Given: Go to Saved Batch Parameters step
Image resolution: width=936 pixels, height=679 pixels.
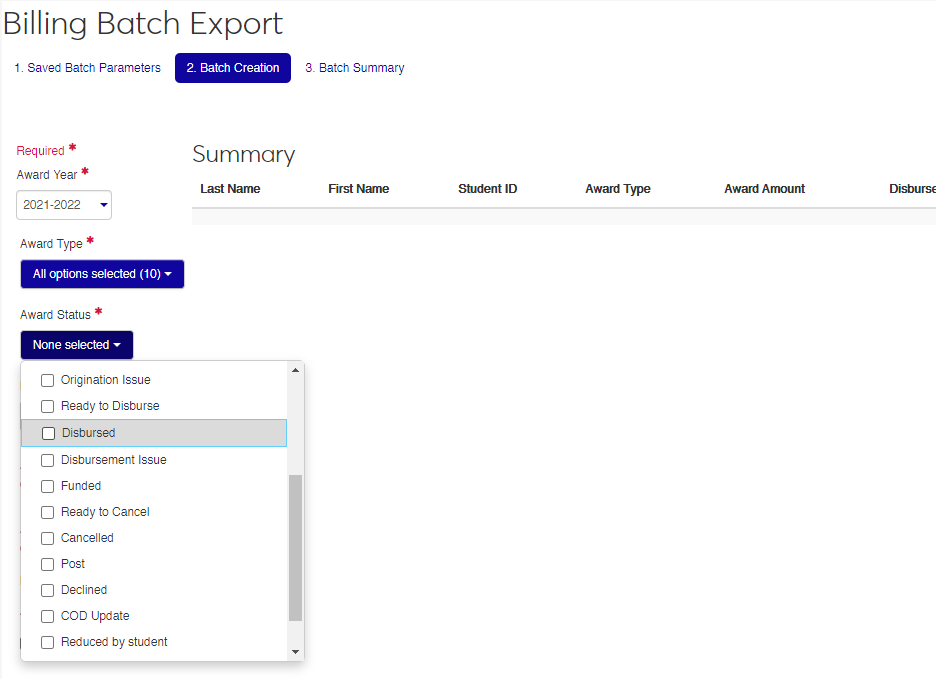Looking at the screenshot, I should coord(87,68).
